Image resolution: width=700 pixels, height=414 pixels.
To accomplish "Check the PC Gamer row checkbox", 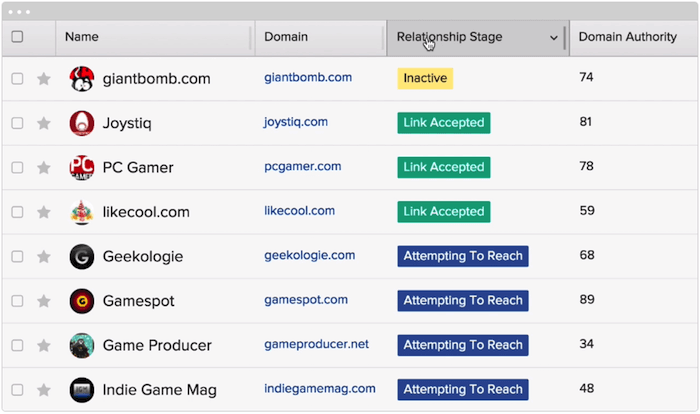I will (17, 167).
